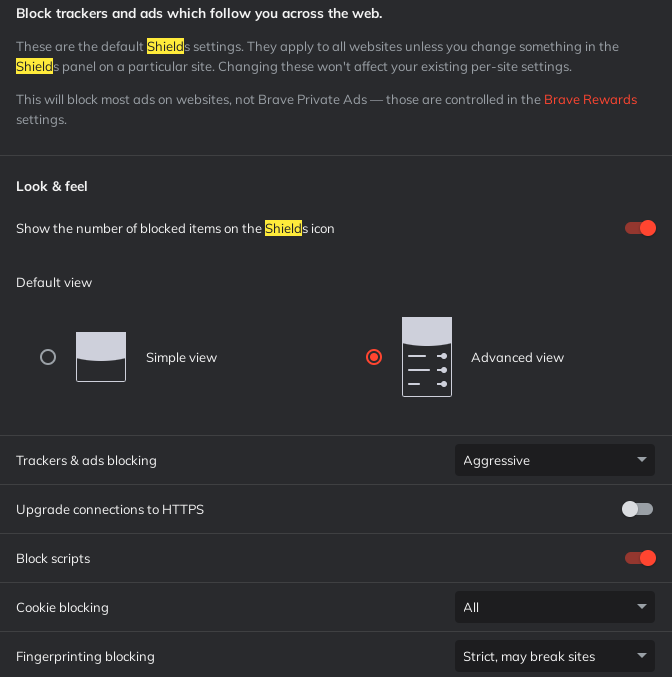The height and width of the screenshot is (677, 672).
Task: Select the Simple view radio button
Action: click(x=48, y=357)
